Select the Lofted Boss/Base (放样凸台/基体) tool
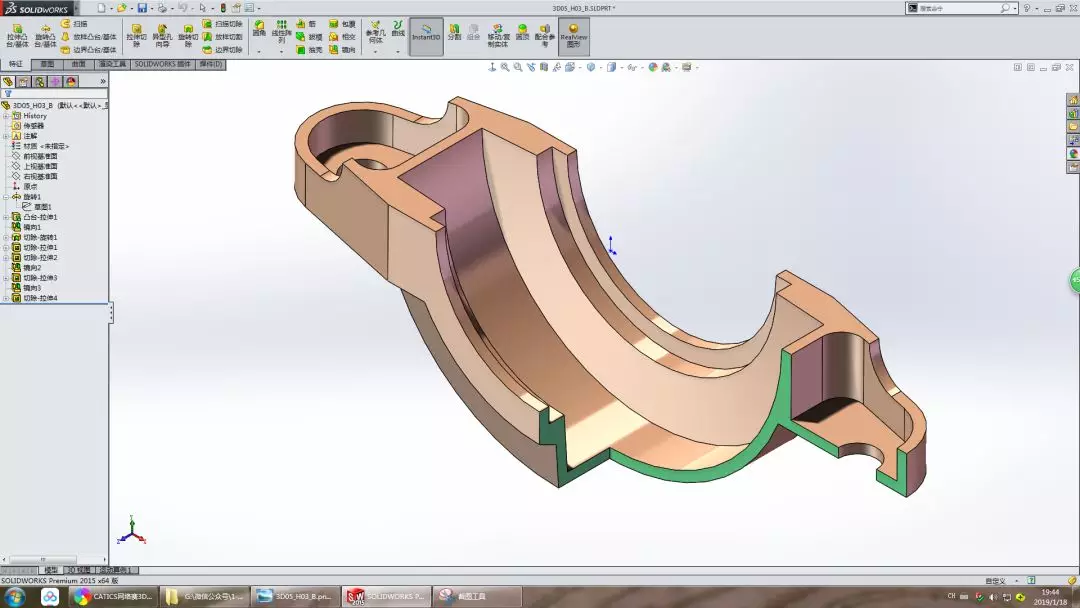 coord(88,37)
